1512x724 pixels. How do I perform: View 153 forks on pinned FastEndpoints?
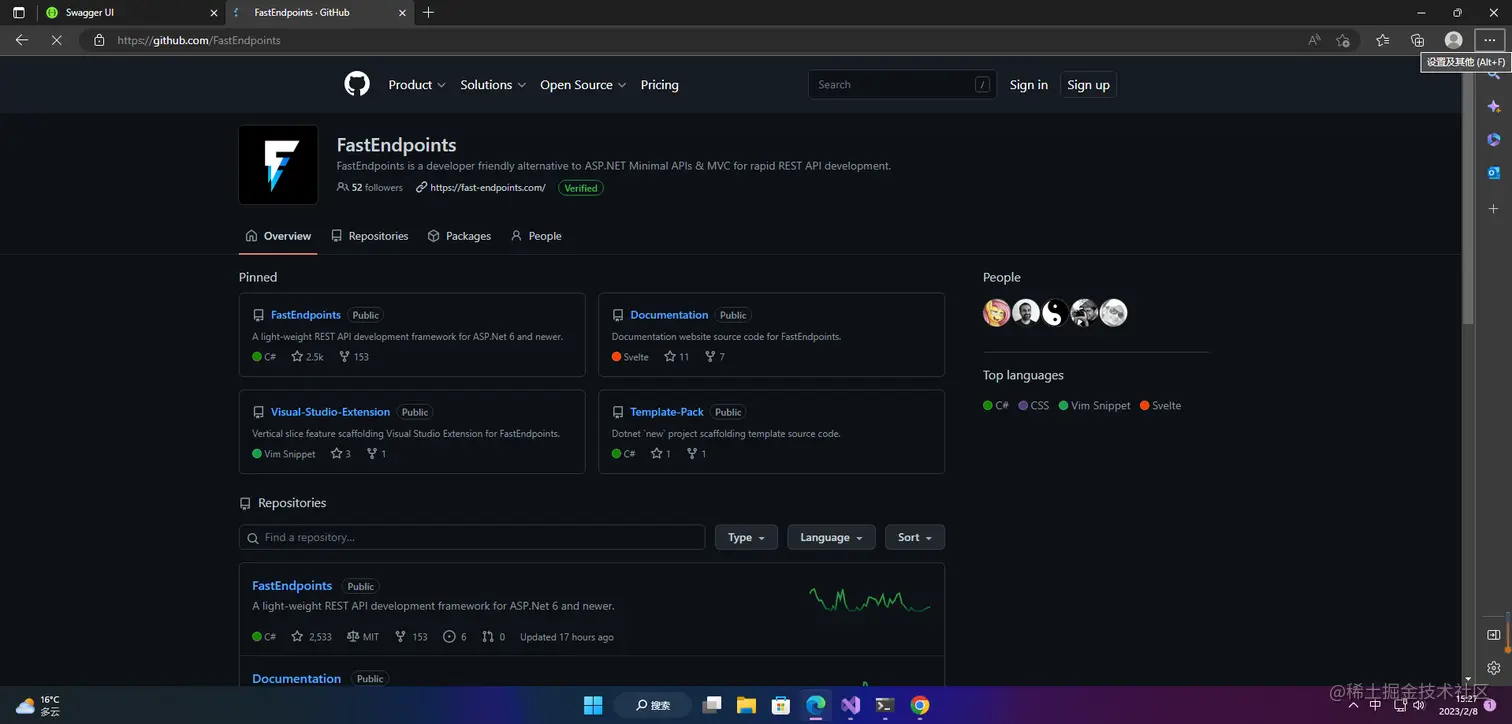pyautogui.click(x=354, y=356)
